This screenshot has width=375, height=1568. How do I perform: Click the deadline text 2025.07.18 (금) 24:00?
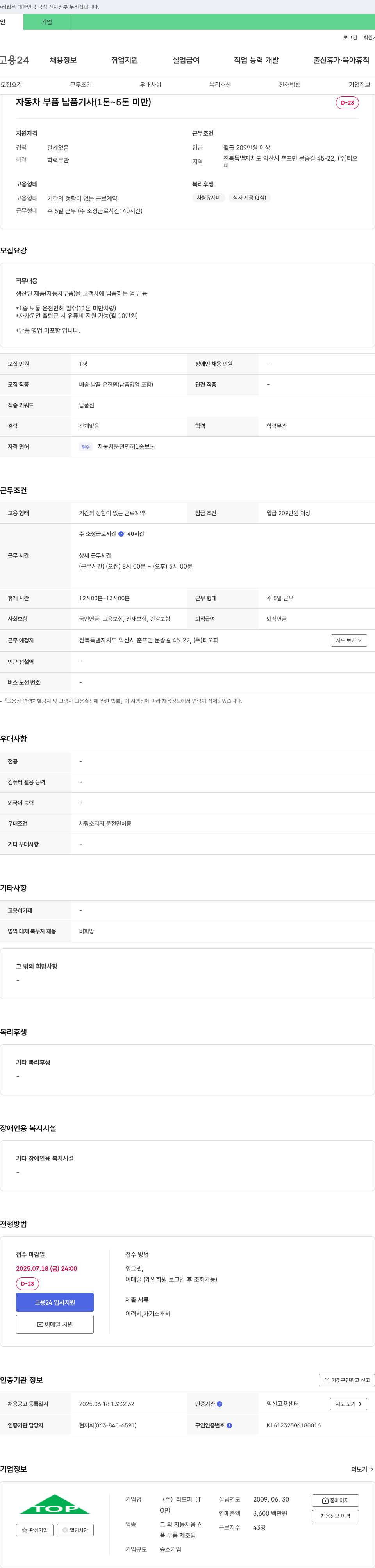(47, 1268)
